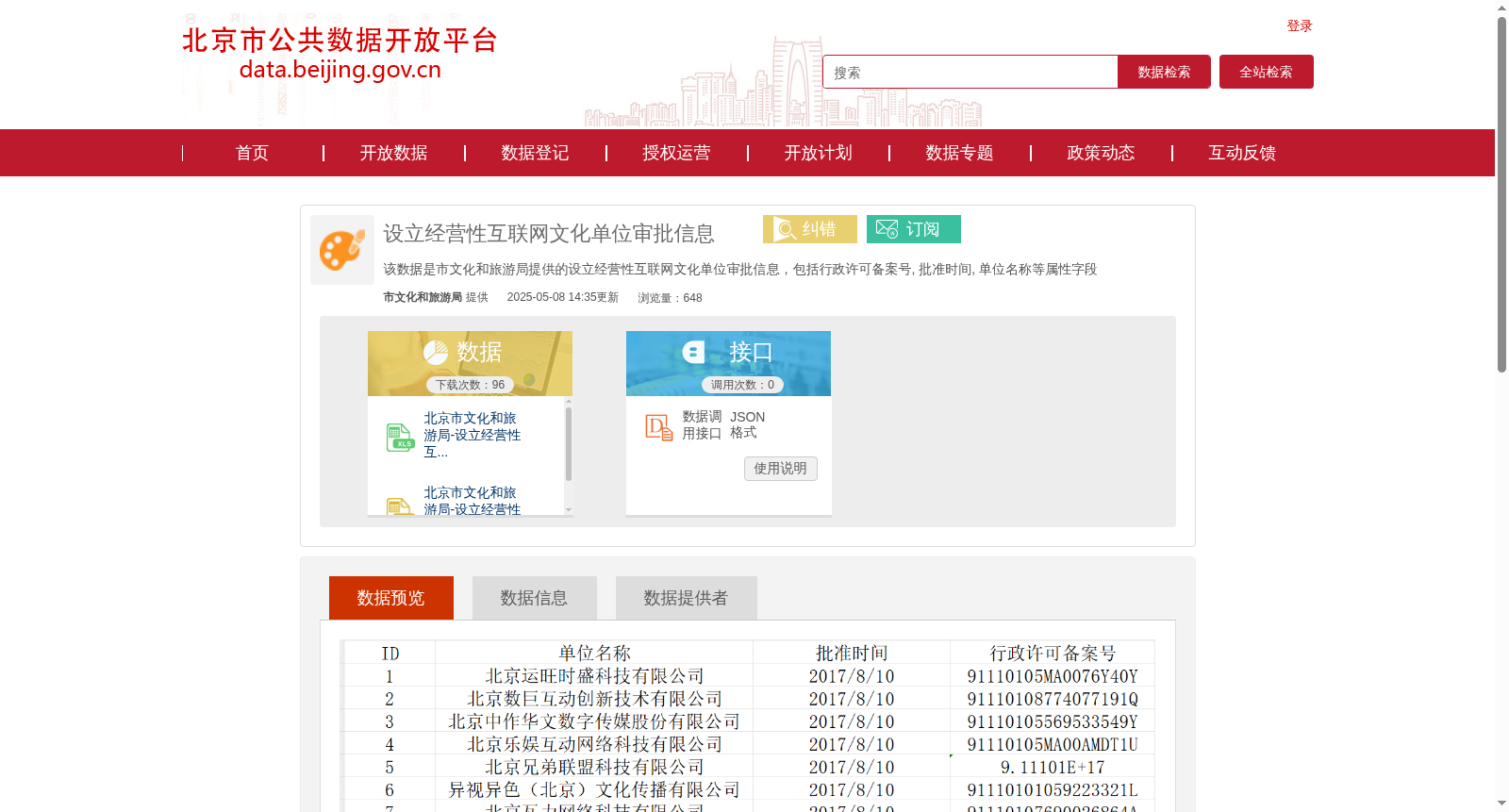Click cell 北京数巨互动创新技术有限公司
The image size is (1509, 812).
(x=594, y=699)
